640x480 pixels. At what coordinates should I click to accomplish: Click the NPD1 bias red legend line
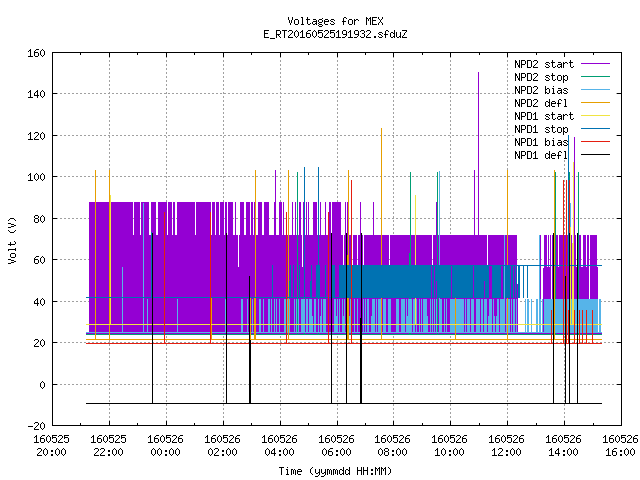(595, 142)
